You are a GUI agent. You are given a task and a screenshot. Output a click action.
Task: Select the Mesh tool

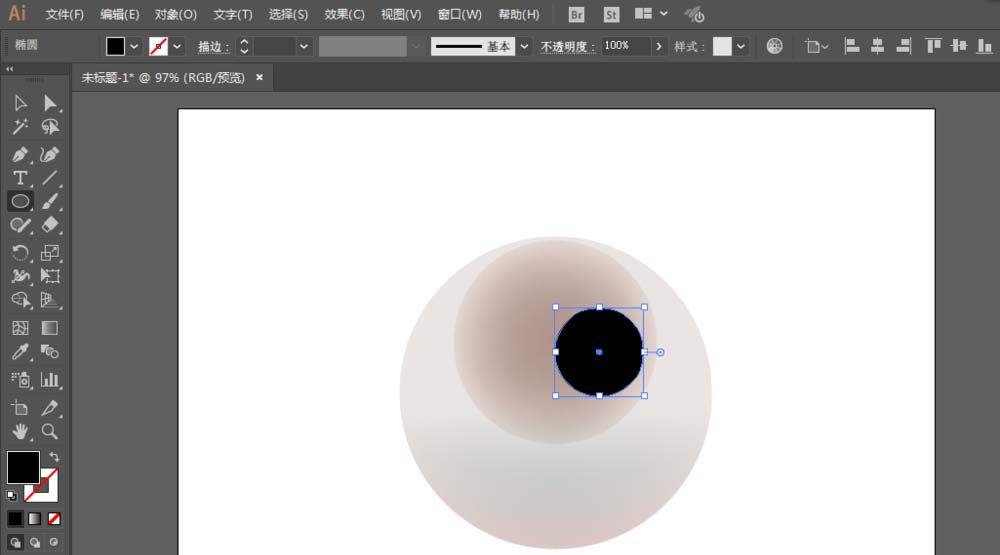[x=20, y=328]
